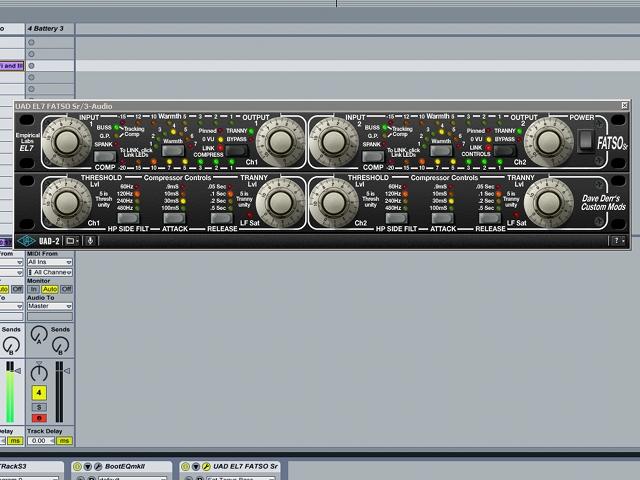The image size is (640, 480).
Task: Click pan knob on Battery track
Action: (x=39, y=373)
